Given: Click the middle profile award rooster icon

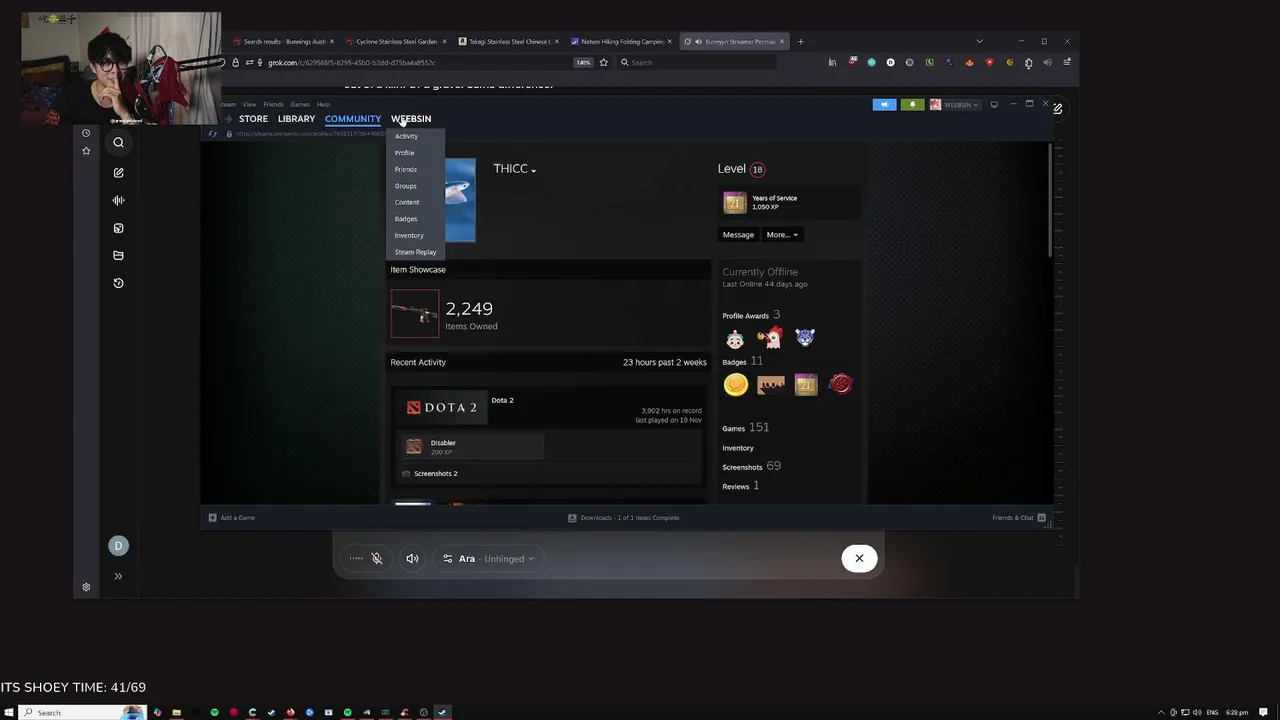Looking at the screenshot, I should pyautogui.click(x=769, y=337).
